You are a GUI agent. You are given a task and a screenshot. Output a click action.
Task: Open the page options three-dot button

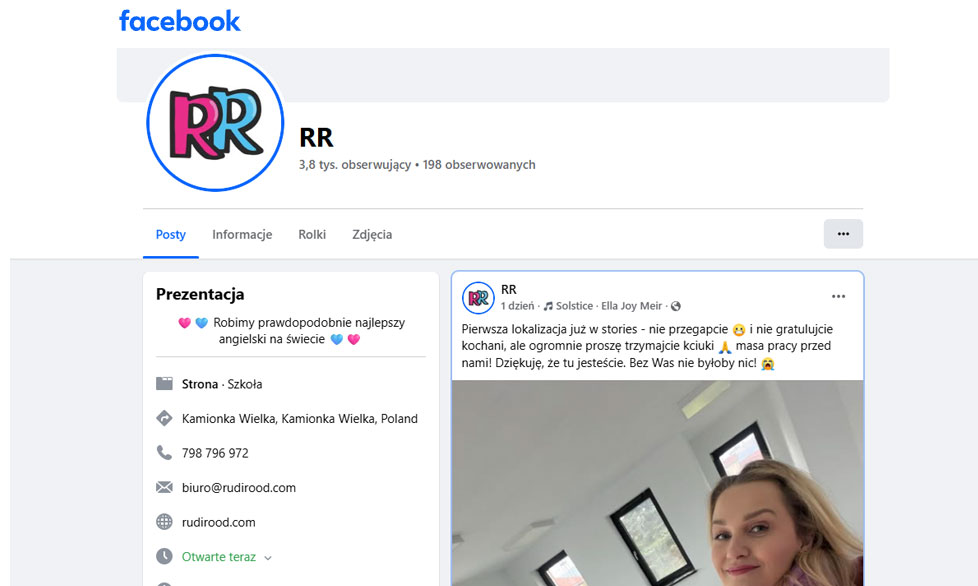pyautogui.click(x=843, y=234)
